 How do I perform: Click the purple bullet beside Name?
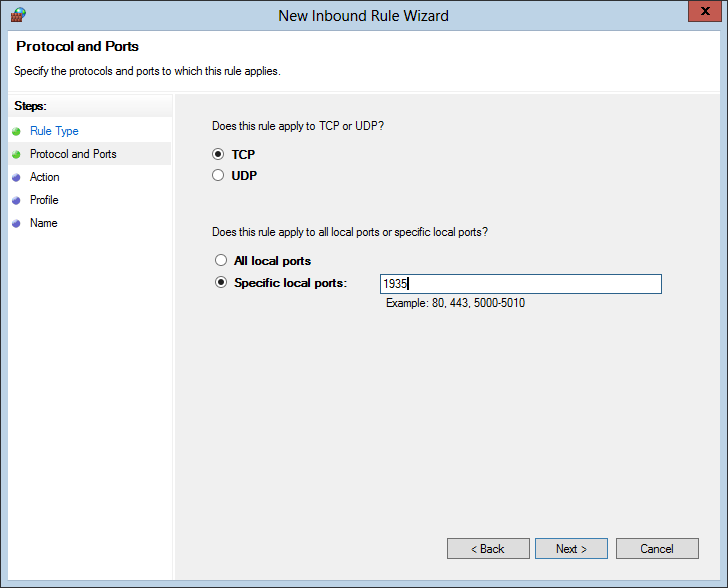coord(16,223)
